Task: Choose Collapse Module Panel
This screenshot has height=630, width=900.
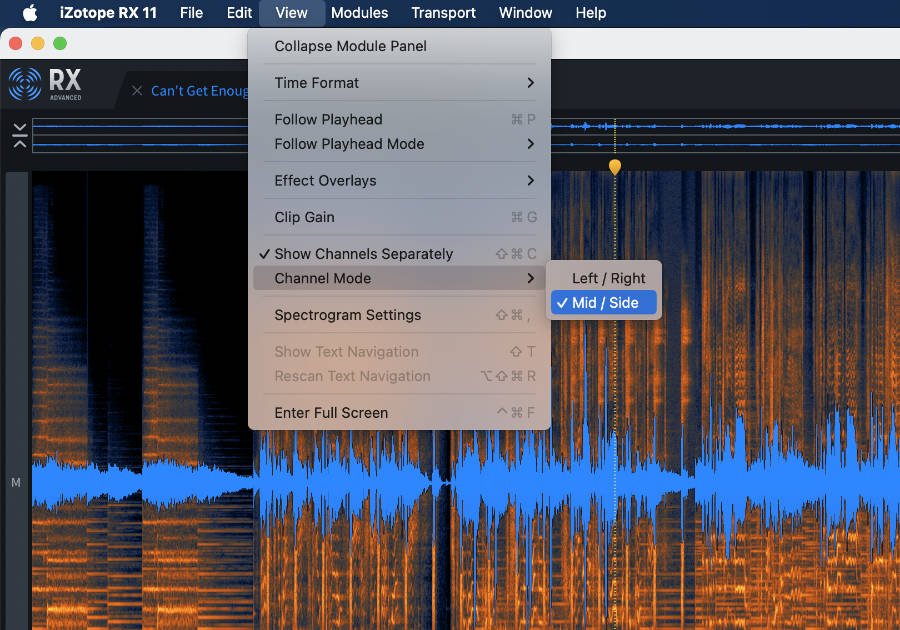Action: [x=399, y=46]
